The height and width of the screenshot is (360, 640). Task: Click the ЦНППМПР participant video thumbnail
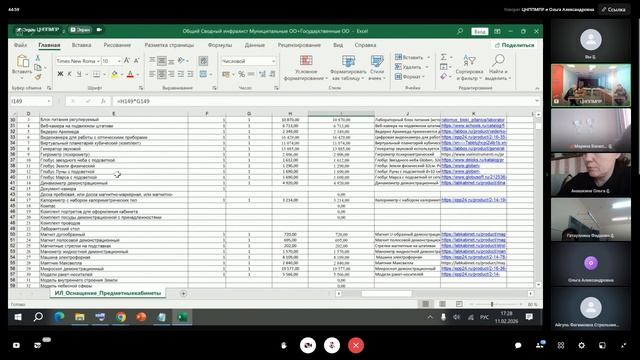click(590, 85)
